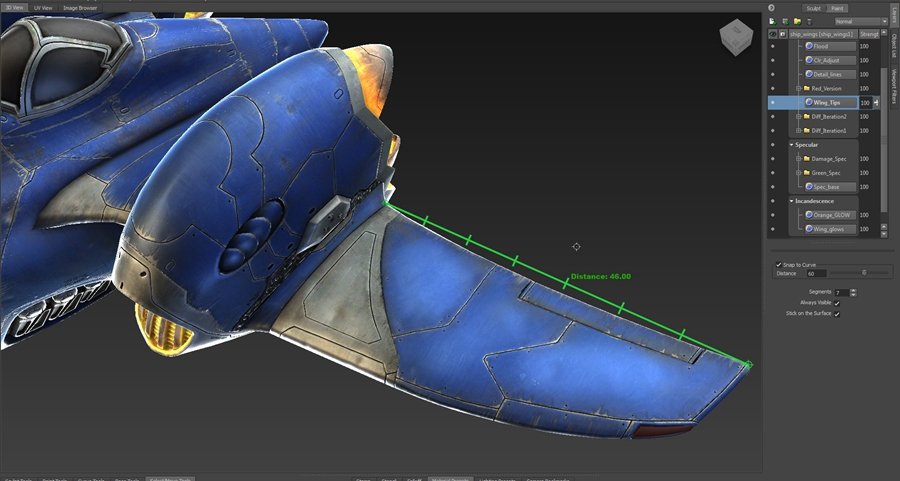Expand the Red_Version folder plus sign
Image resolution: width=900 pixels, height=481 pixels.
[798, 88]
